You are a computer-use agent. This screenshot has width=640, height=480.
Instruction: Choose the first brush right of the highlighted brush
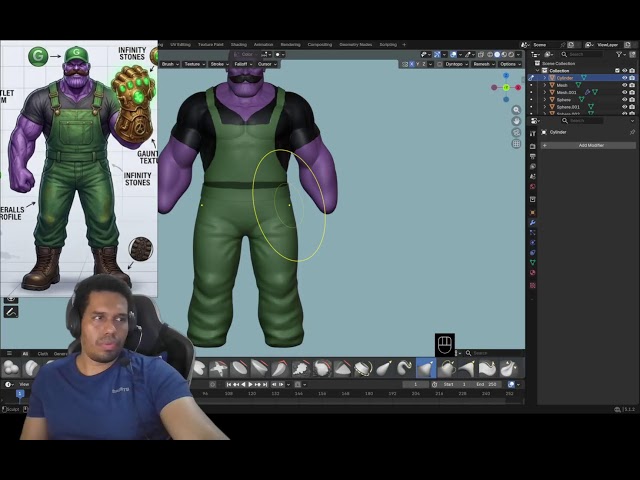447,368
